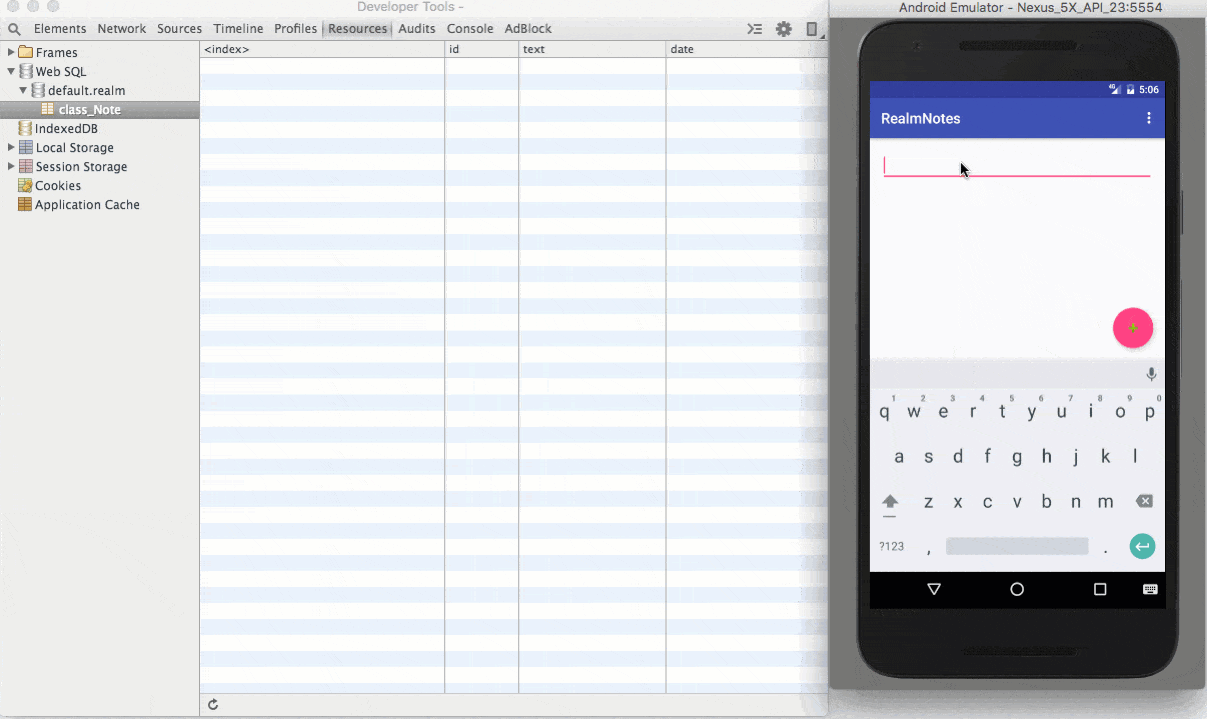Tap the shift key on keyboard
This screenshot has width=1207, height=719.
point(890,502)
